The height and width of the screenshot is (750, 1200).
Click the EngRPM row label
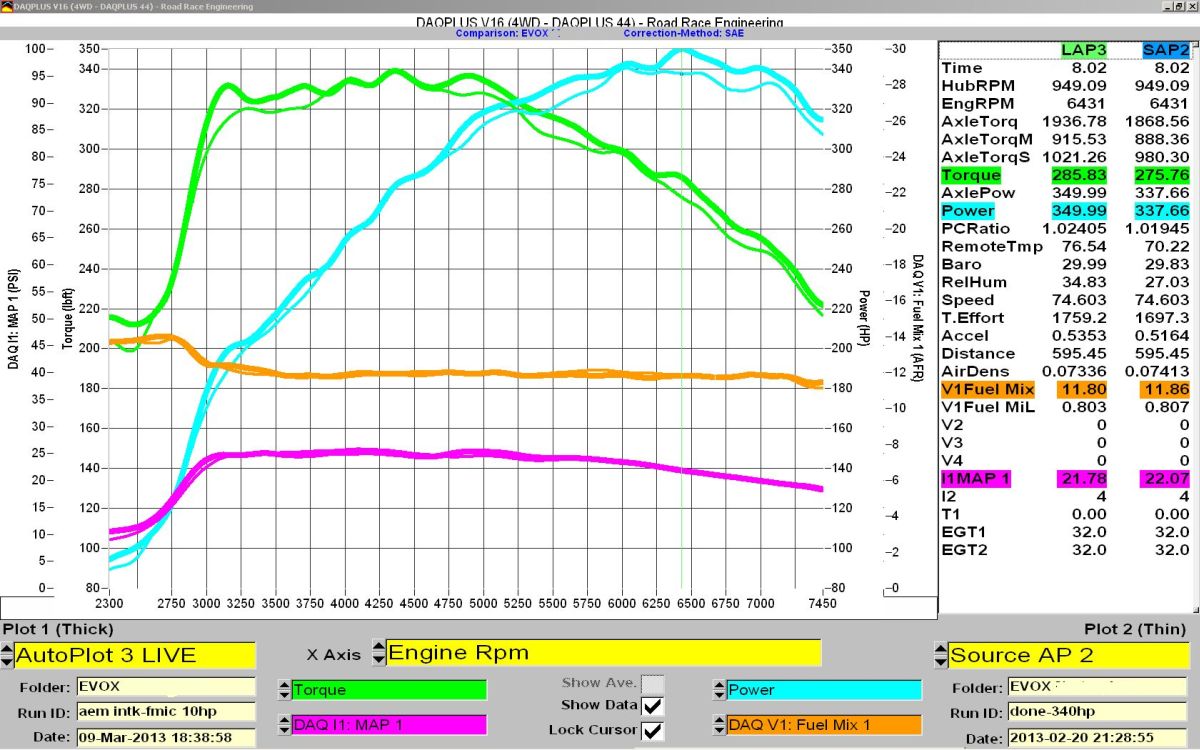978,104
